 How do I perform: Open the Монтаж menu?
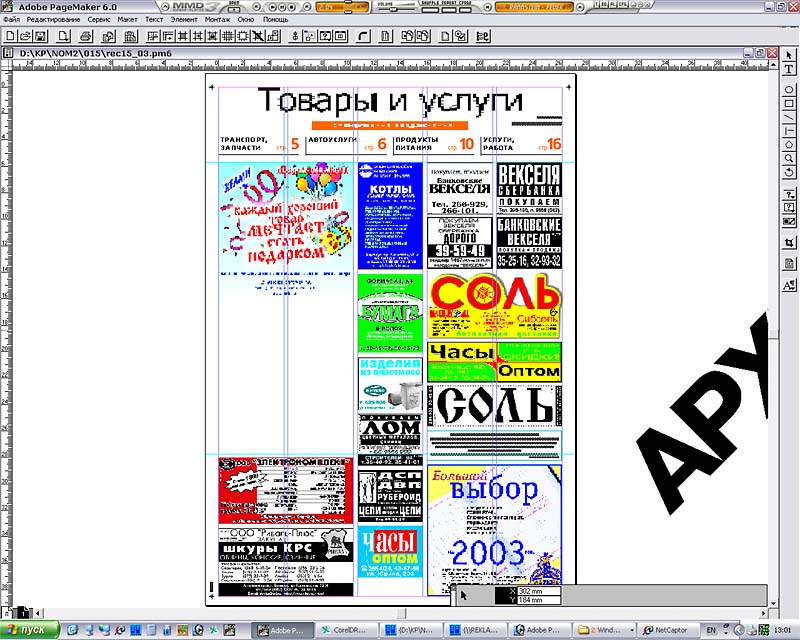217,19
